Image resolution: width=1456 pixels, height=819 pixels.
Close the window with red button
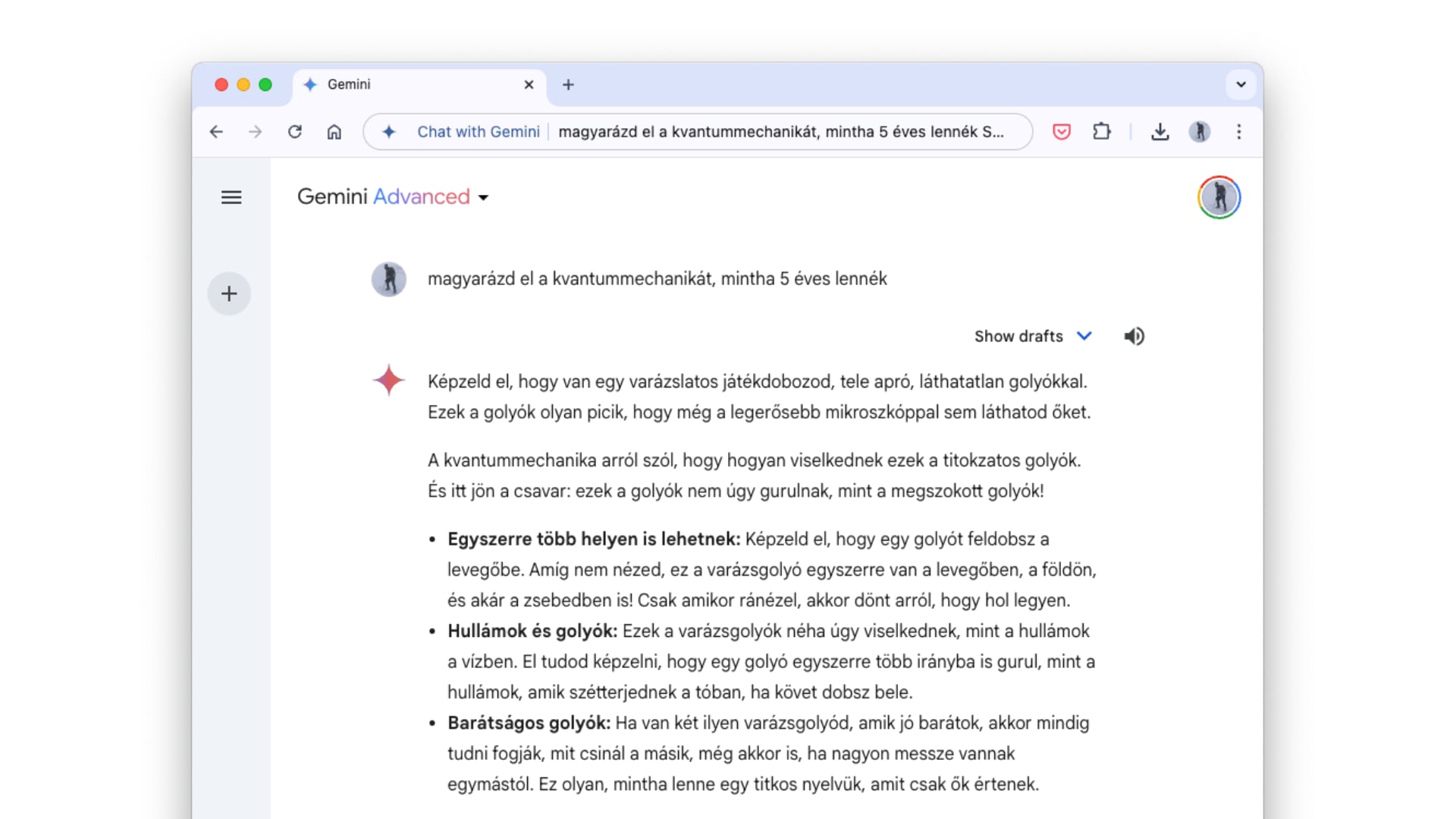tap(221, 85)
